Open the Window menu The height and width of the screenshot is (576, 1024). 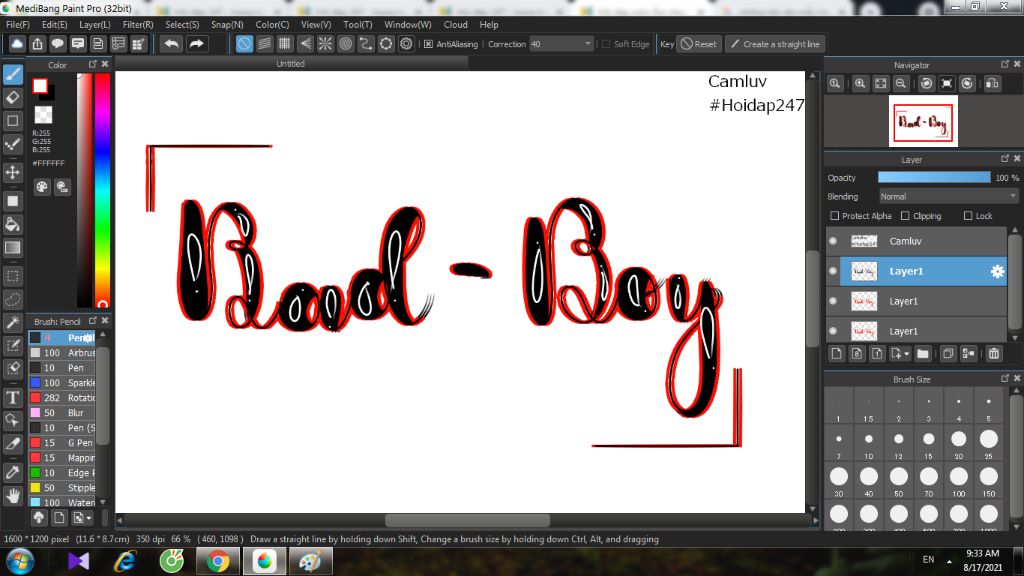click(408, 25)
